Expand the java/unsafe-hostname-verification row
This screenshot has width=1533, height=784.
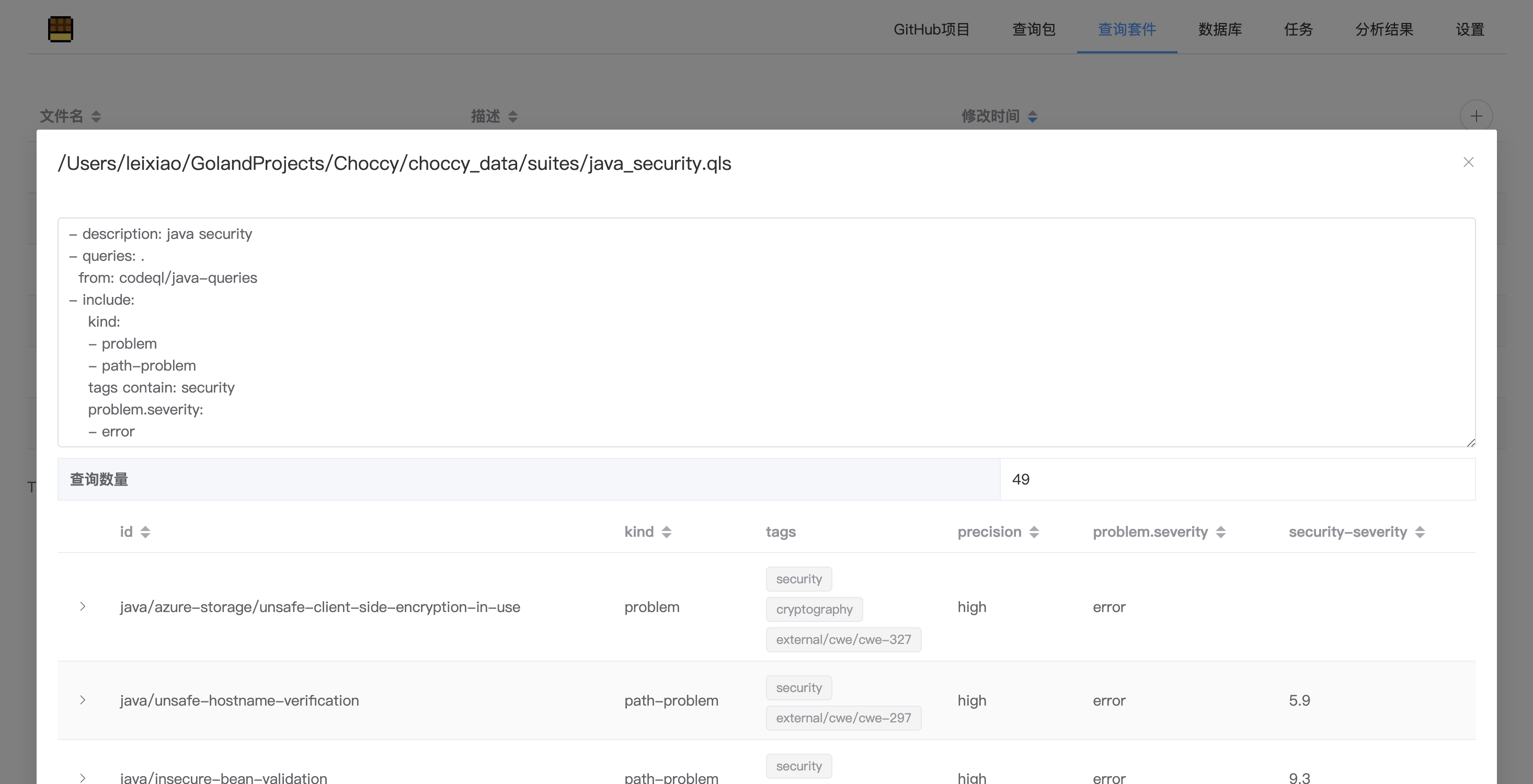pyautogui.click(x=83, y=700)
